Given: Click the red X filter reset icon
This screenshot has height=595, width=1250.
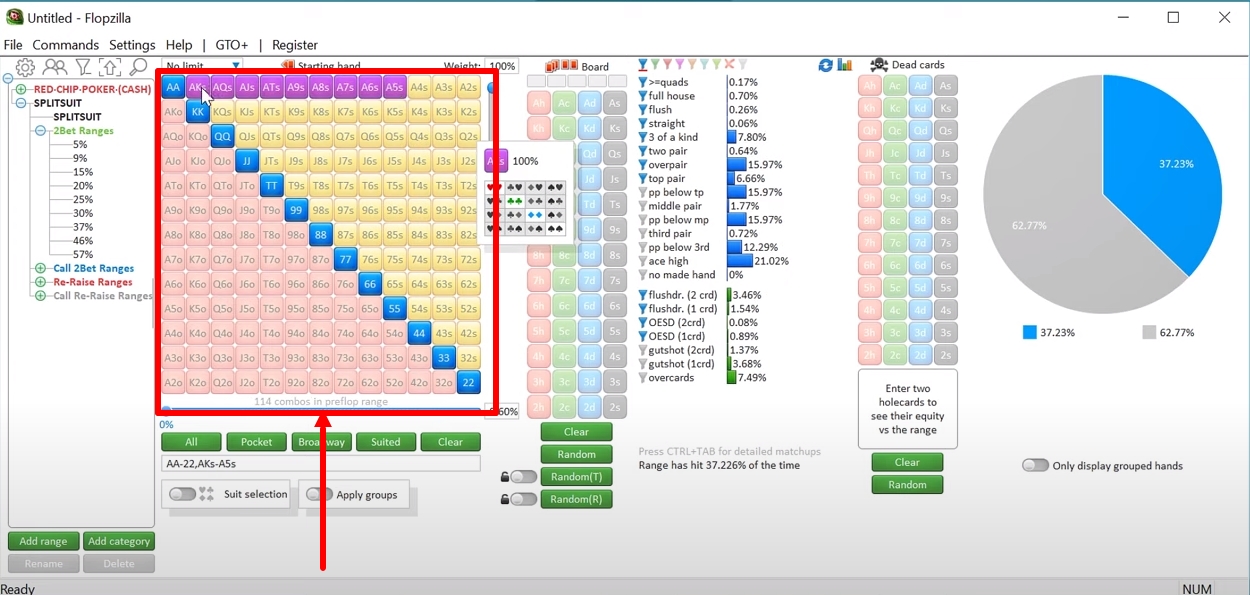Looking at the screenshot, I should pyautogui.click(x=729, y=66).
